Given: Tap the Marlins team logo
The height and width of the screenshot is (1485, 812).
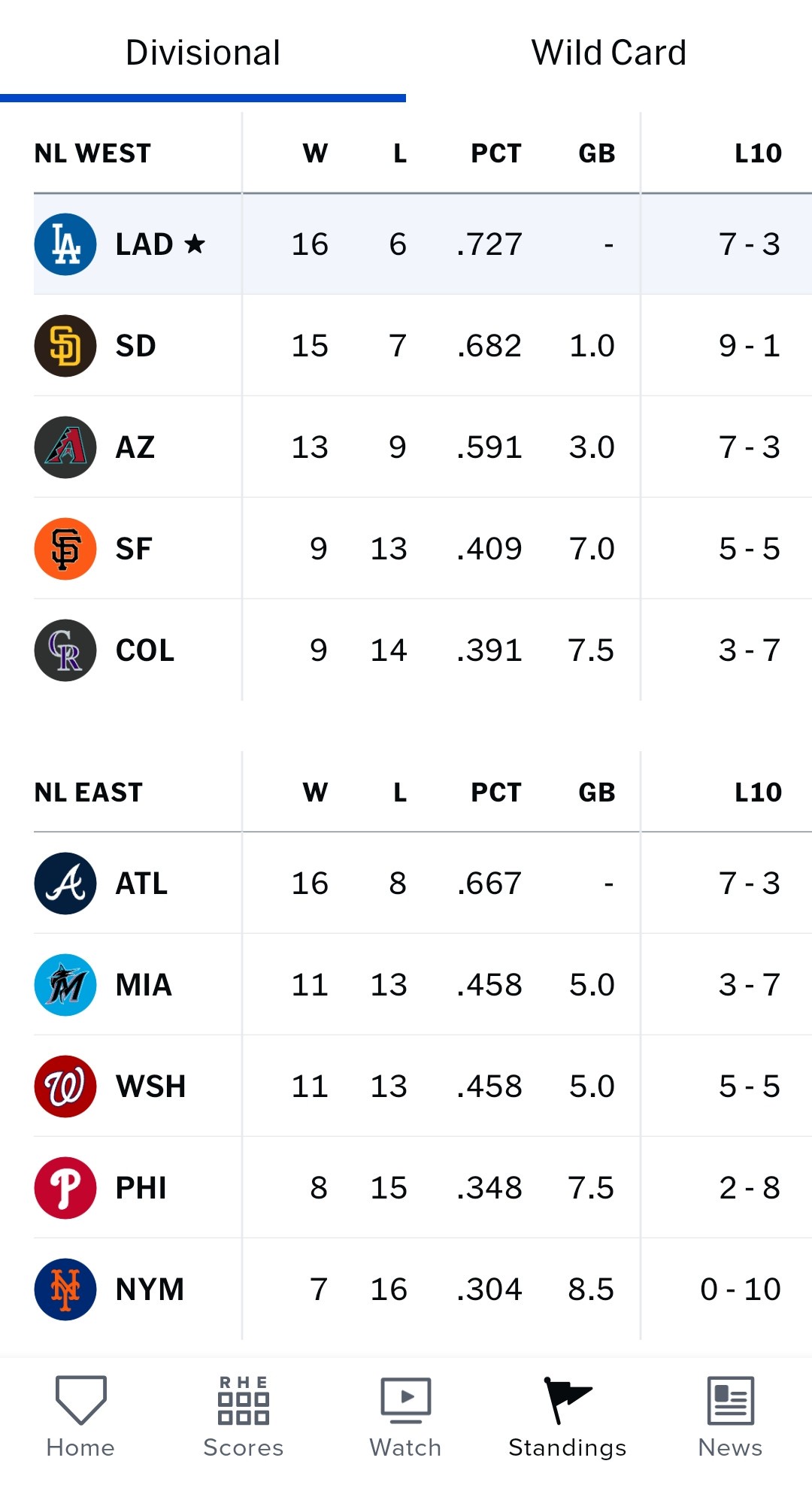Looking at the screenshot, I should 65,985.
